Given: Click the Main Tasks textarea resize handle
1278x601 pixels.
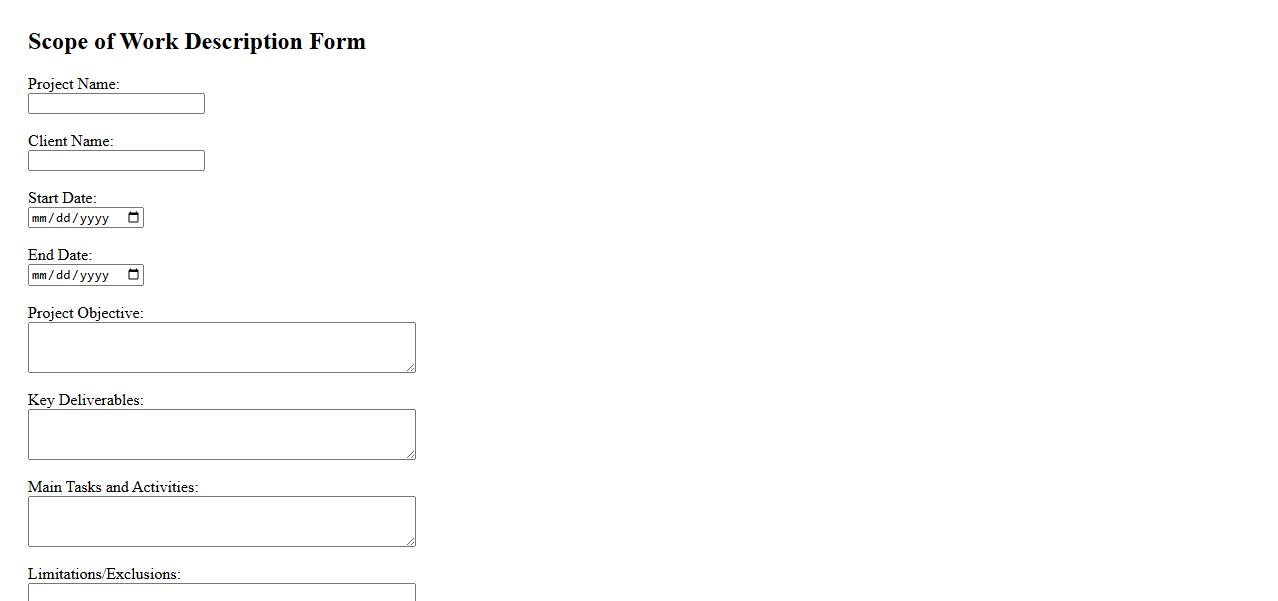Looking at the screenshot, I should [410, 541].
